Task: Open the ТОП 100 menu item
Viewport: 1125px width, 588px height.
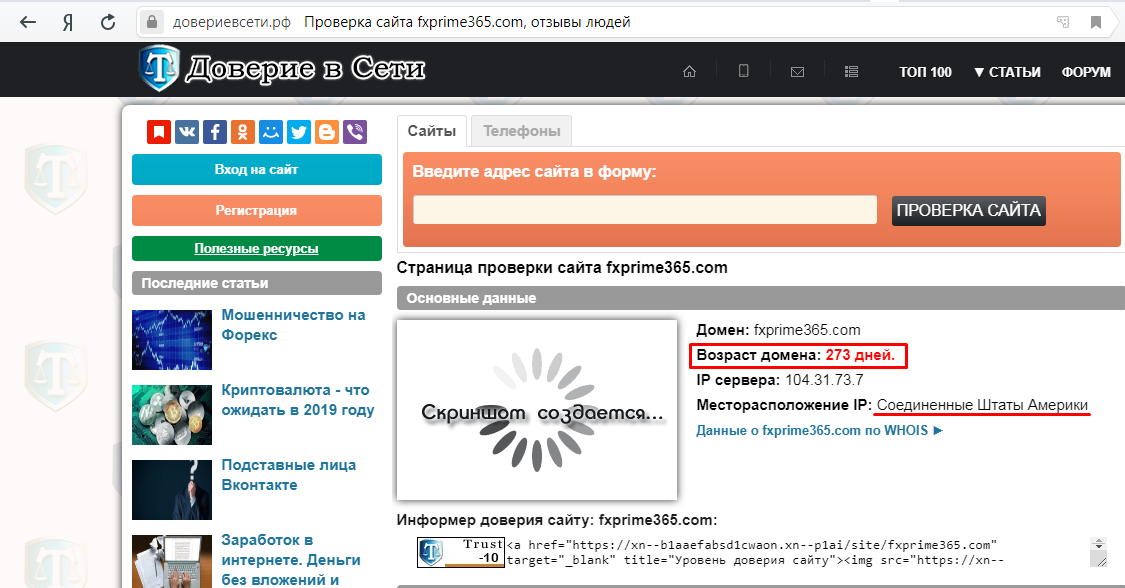Action: (x=926, y=72)
